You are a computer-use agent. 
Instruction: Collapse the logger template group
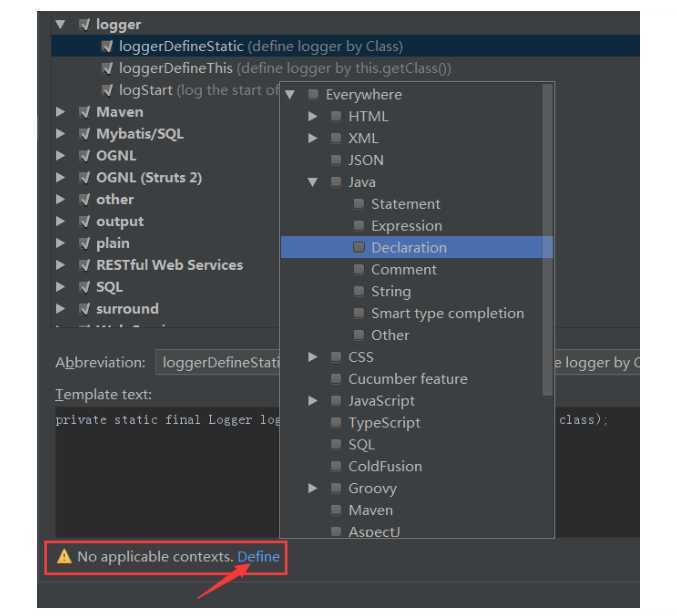point(60,24)
